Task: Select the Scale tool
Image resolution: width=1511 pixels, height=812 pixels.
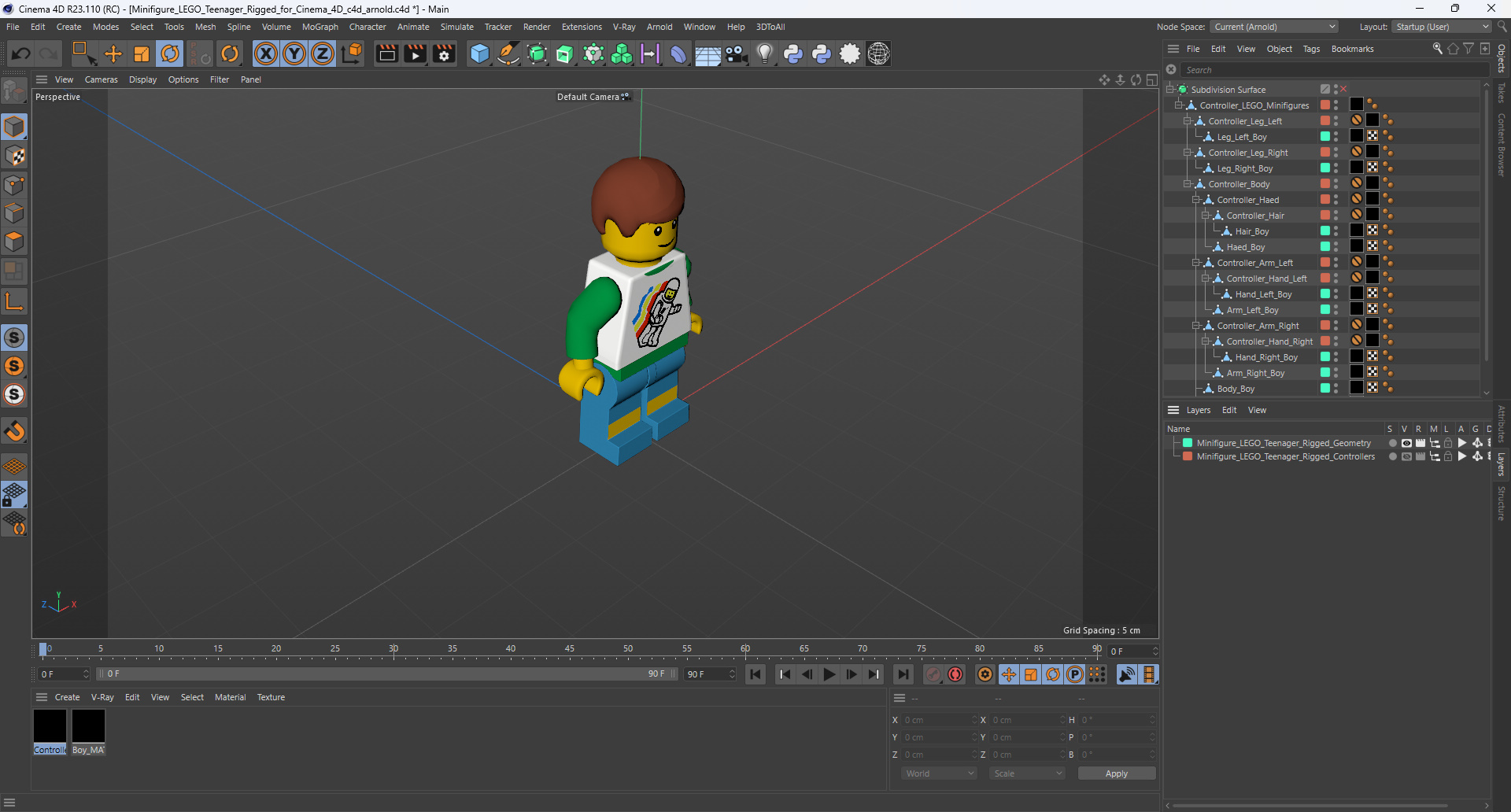Action: coord(142,54)
